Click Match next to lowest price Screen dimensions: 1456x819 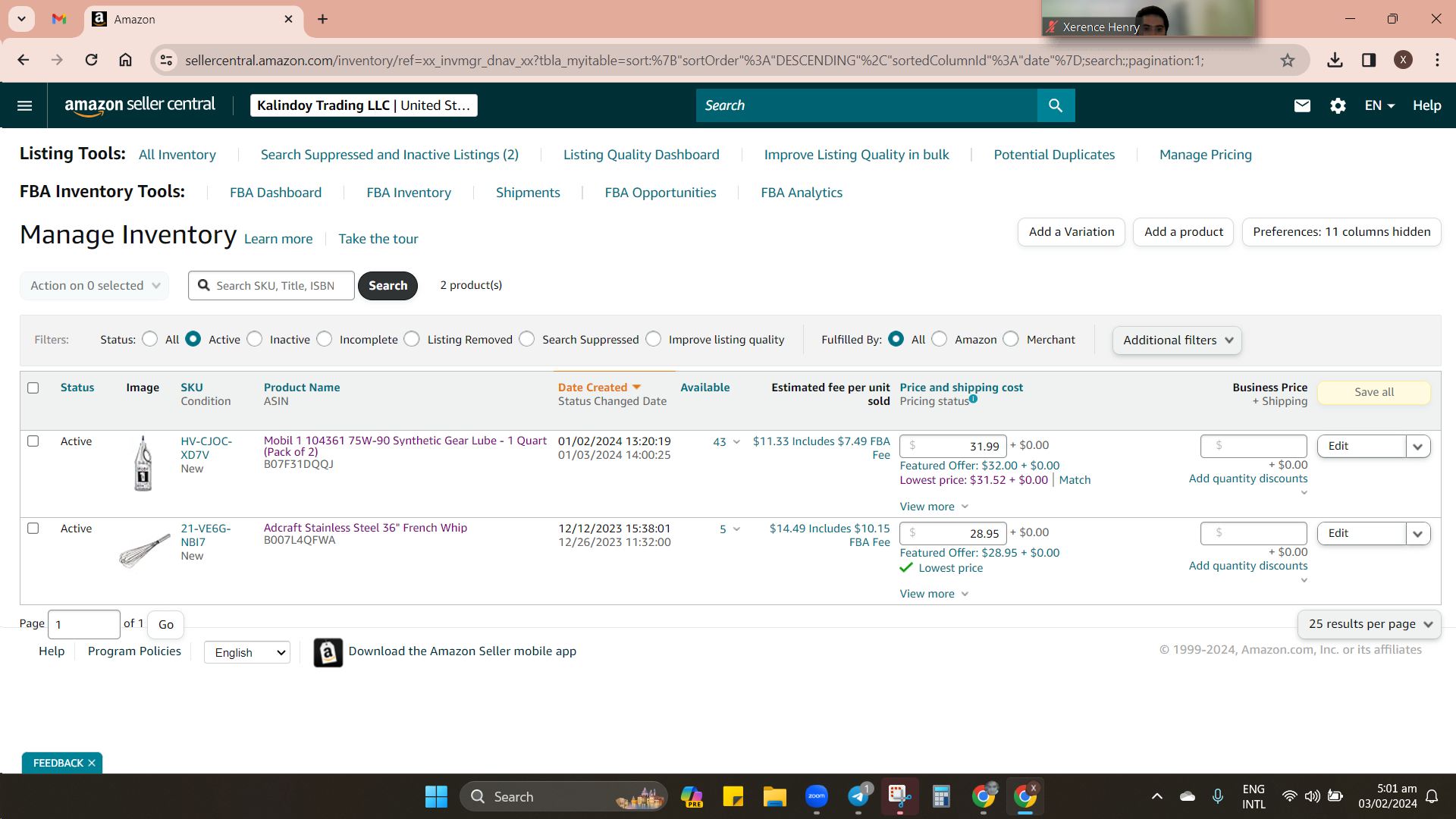(x=1075, y=480)
